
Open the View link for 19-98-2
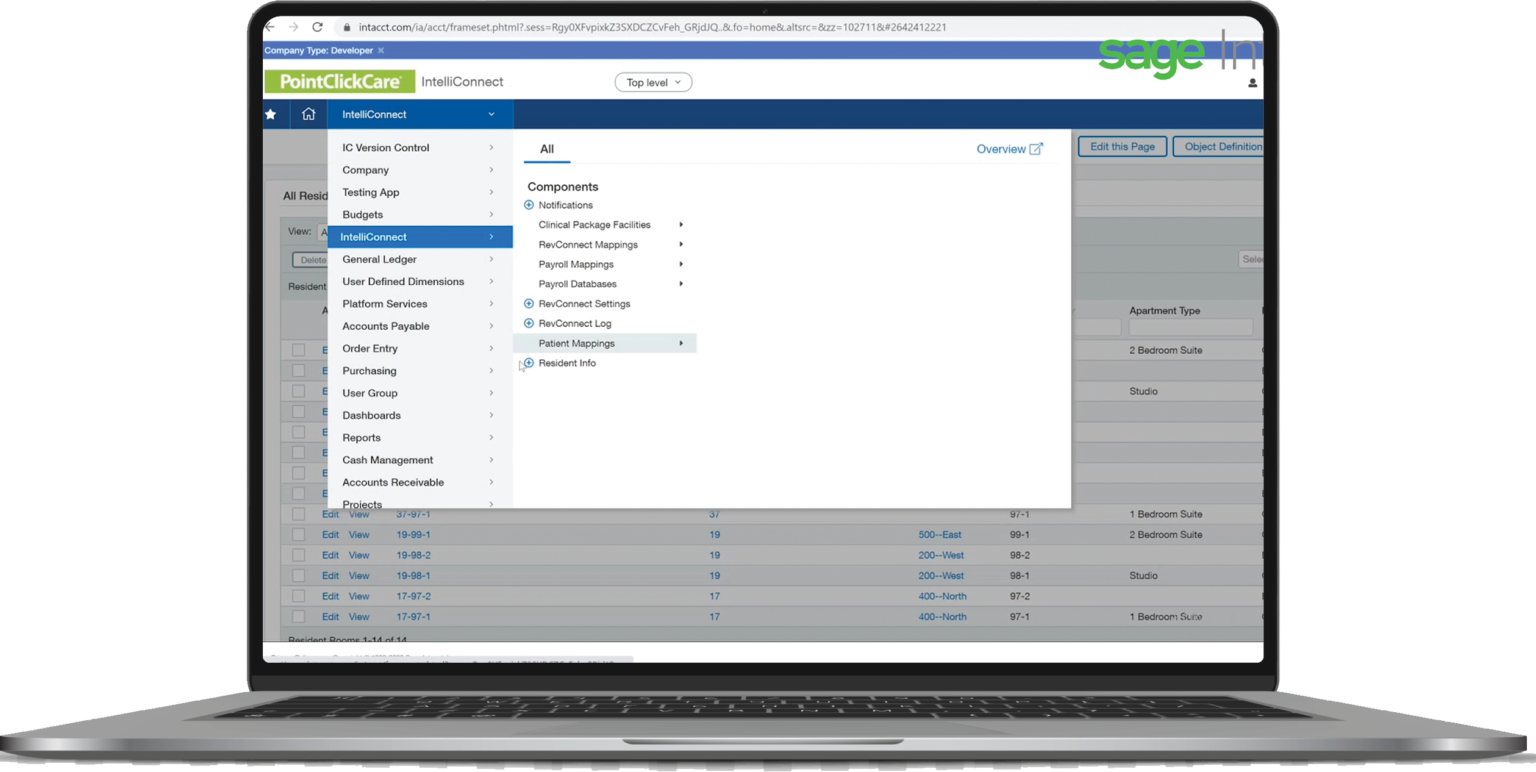(x=358, y=555)
